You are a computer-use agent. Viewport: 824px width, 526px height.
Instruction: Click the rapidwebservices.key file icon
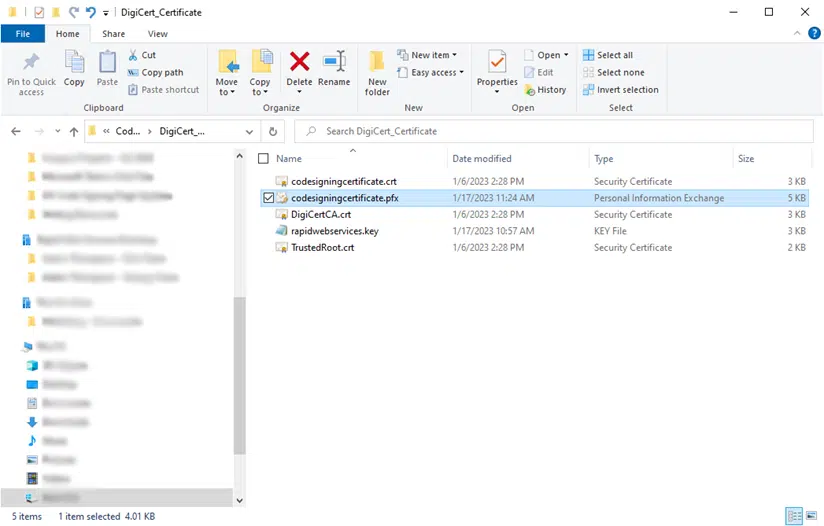282,231
